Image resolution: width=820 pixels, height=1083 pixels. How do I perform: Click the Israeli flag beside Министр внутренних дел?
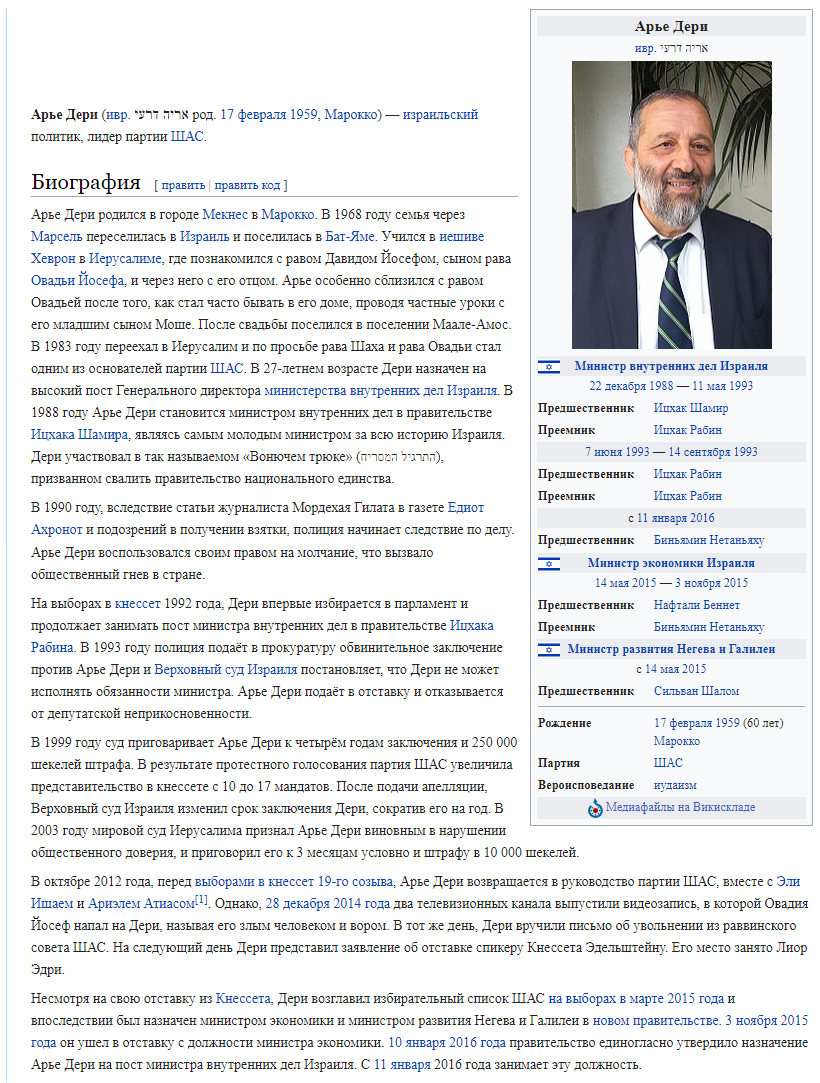(549, 367)
